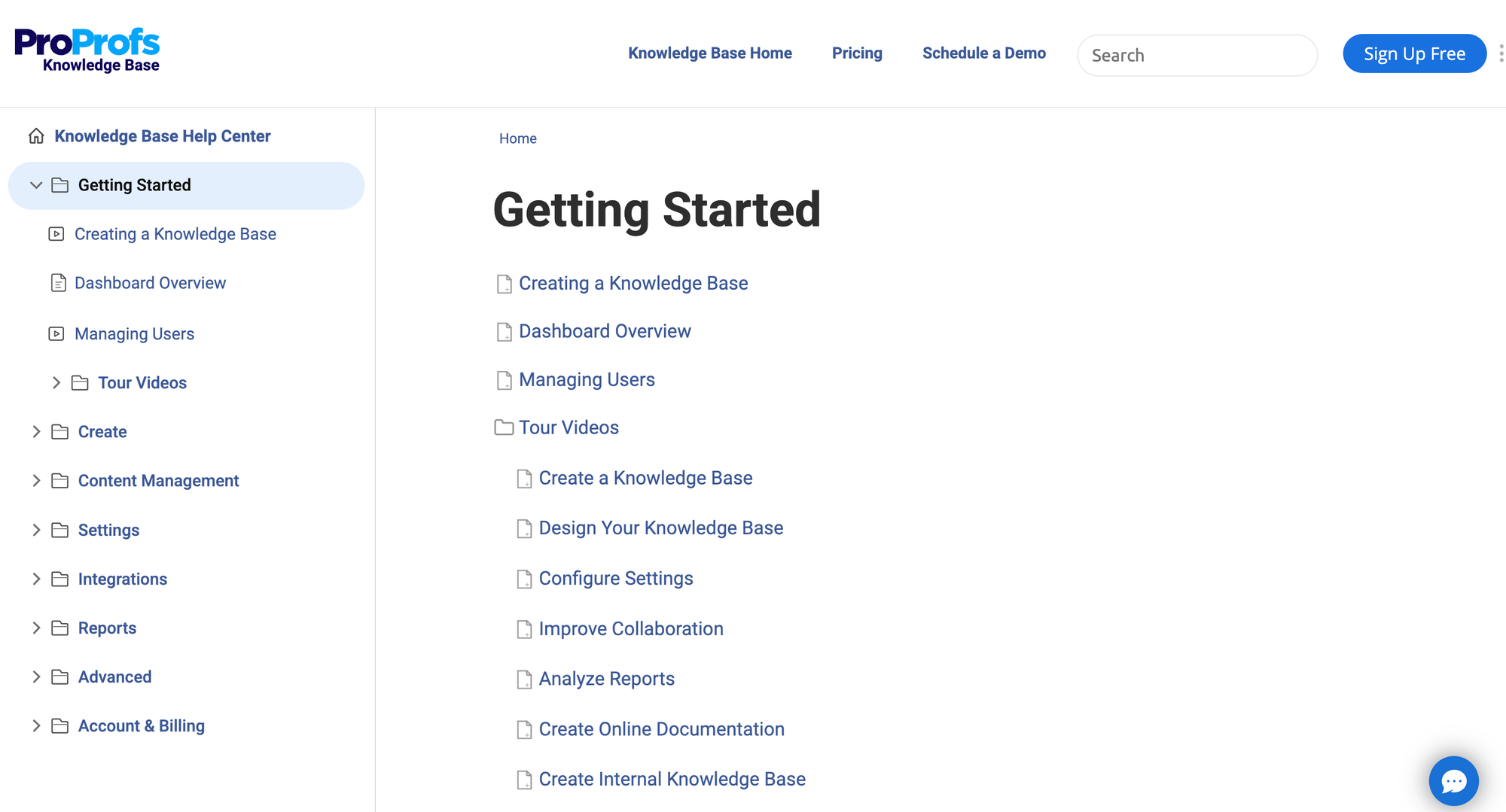Click inside the Search field
Image resolution: width=1506 pixels, height=812 pixels.
(x=1197, y=55)
